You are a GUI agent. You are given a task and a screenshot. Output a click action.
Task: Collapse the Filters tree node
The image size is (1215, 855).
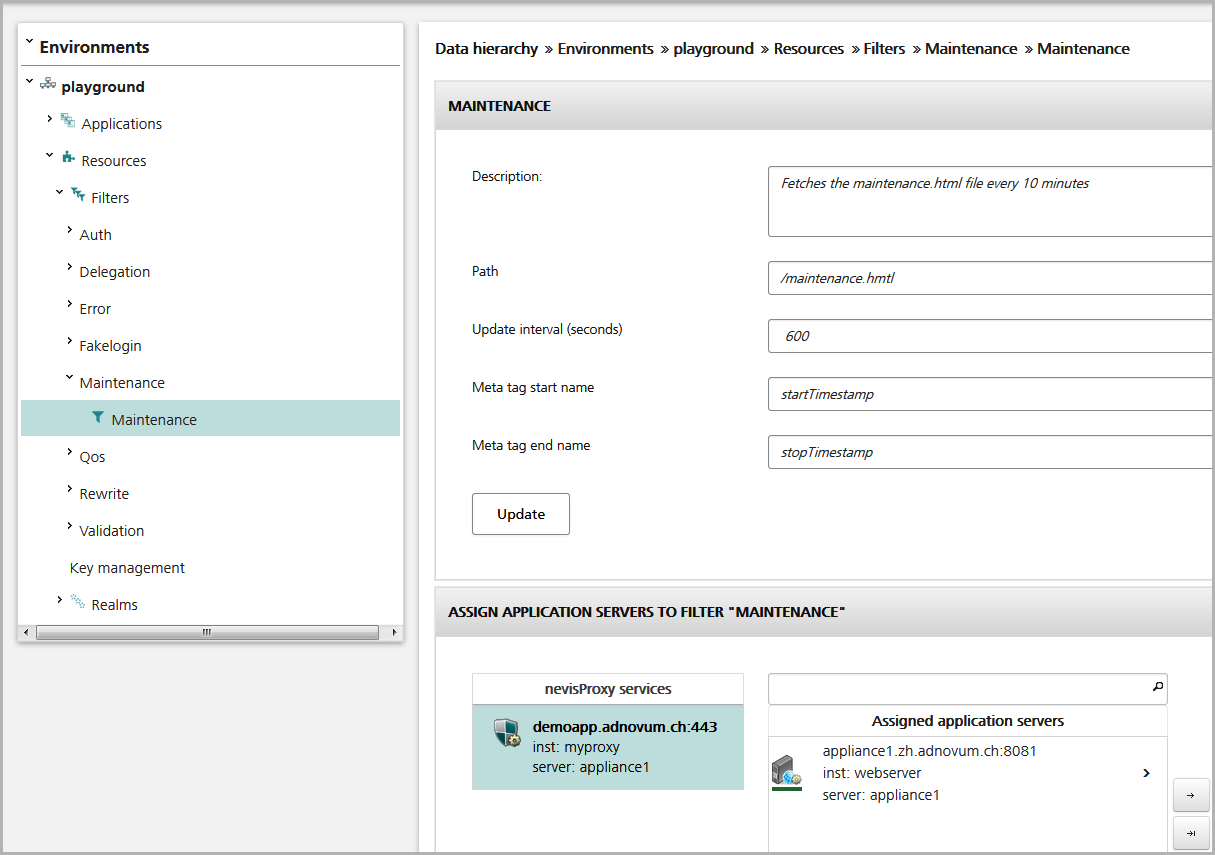point(59,193)
